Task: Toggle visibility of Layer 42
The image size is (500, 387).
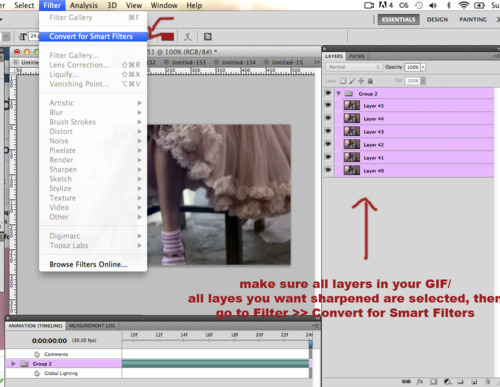Action: tap(328, 144)
